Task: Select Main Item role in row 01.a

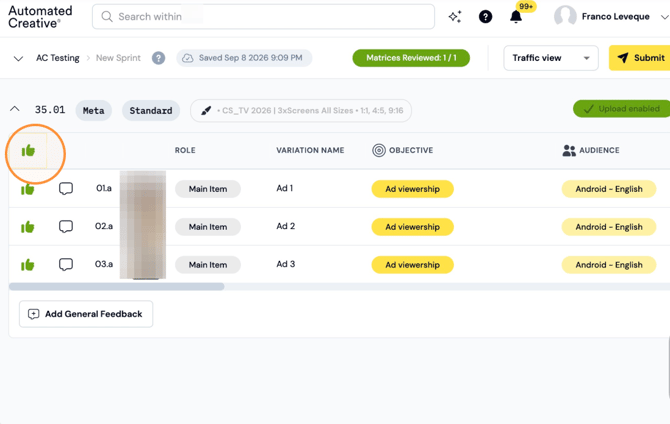Action: pyautogui.click(x=208, y=189)
